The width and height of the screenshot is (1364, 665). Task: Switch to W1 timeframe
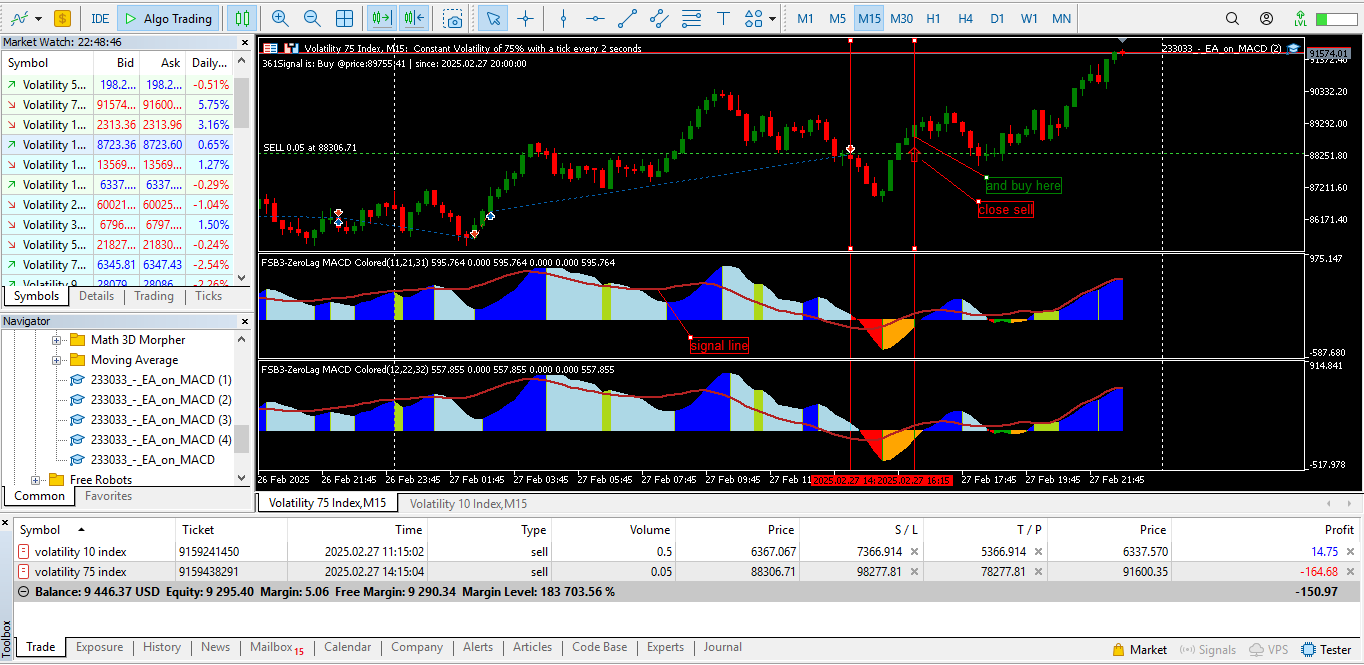tap(1029, 18)
